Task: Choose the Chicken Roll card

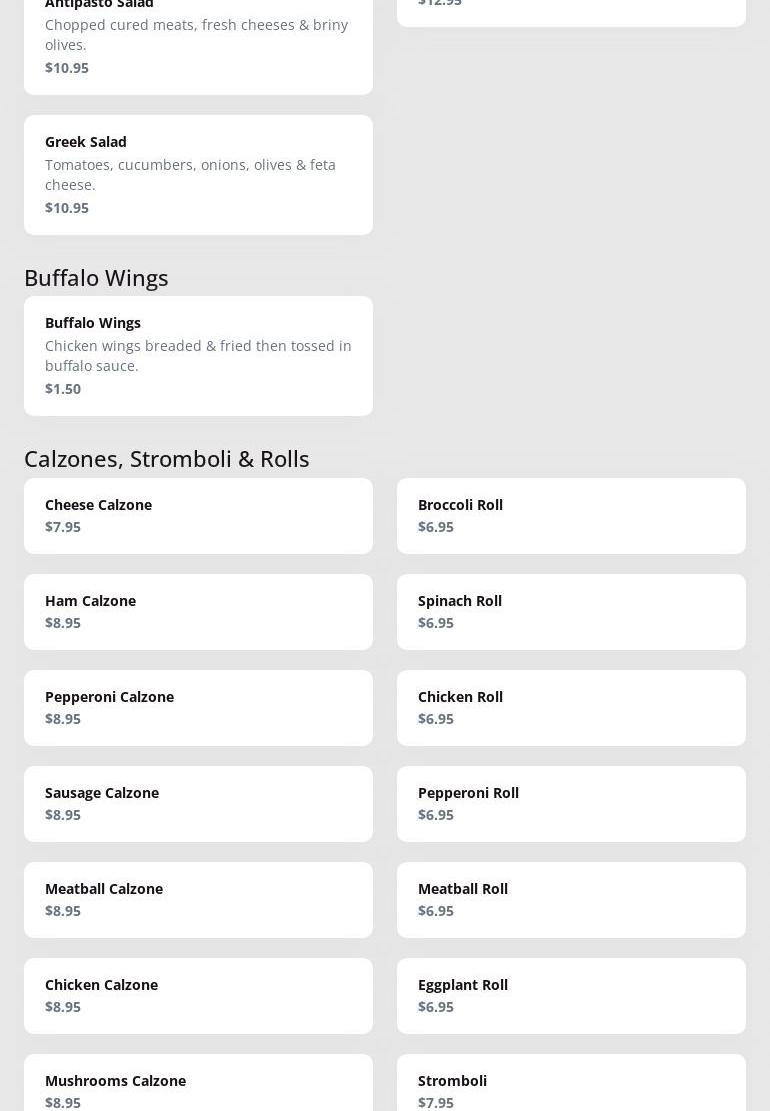Action: click(x=571, y=708)
